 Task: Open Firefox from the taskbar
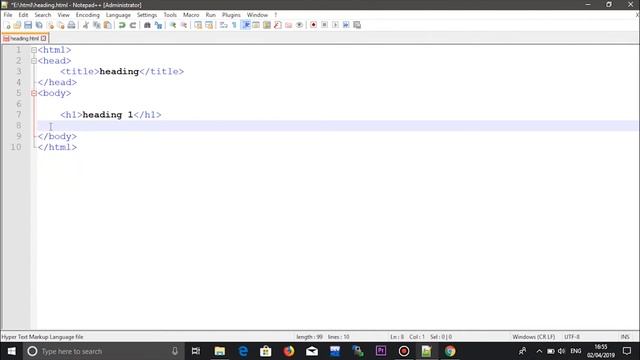click(289, 351)
